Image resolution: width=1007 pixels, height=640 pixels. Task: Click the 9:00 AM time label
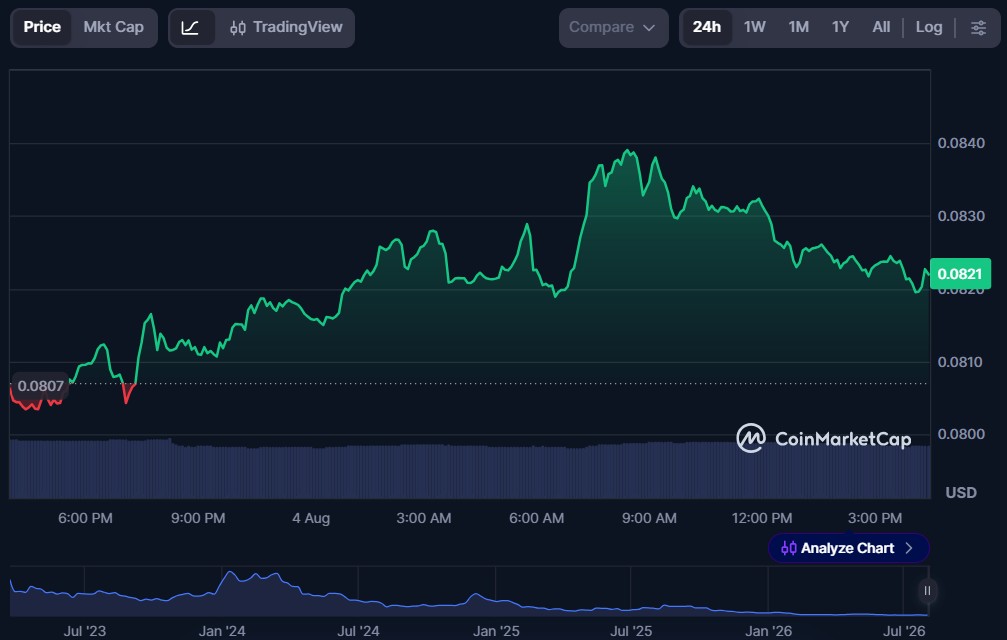tap(649, 518)
